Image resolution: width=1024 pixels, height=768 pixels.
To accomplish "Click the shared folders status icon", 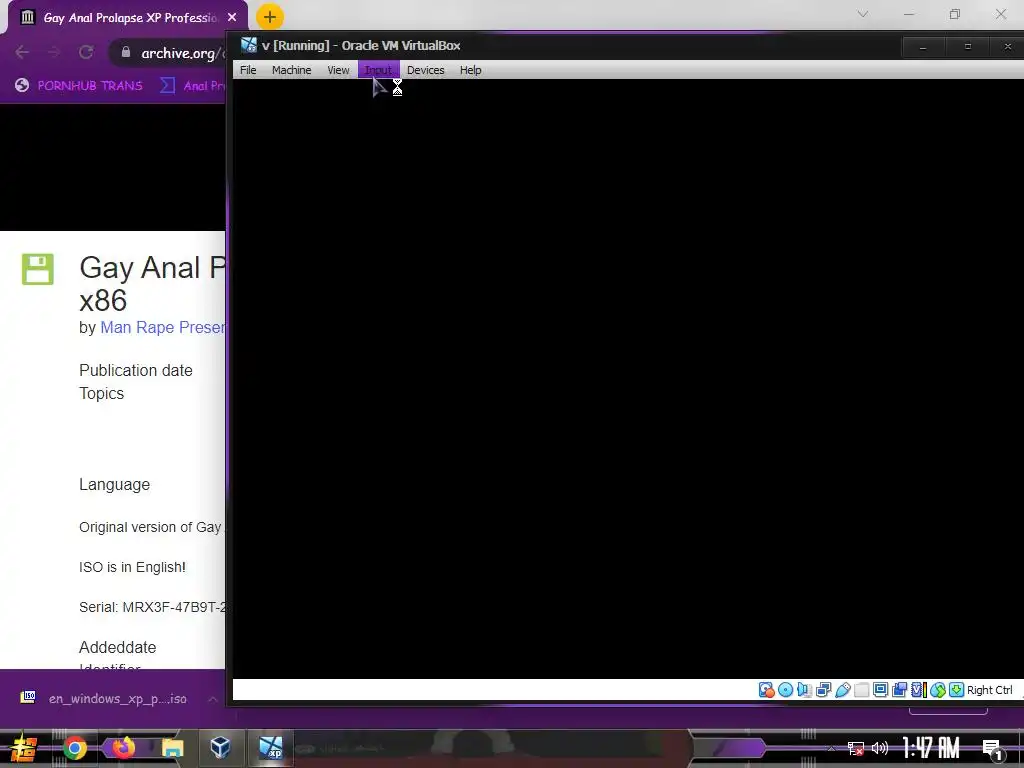I will (861, 690).
